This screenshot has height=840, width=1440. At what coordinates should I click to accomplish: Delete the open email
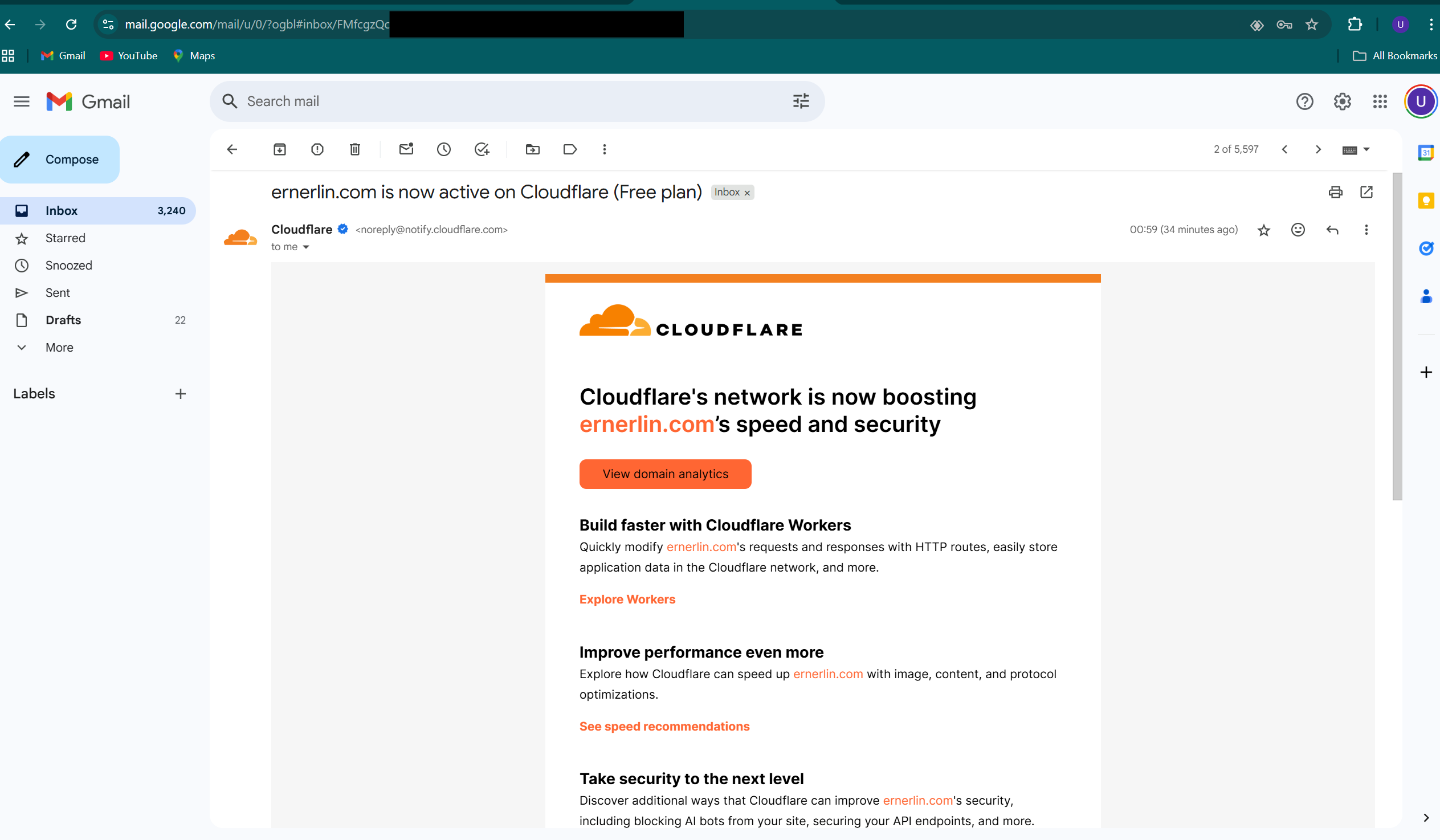click(355, 149)
